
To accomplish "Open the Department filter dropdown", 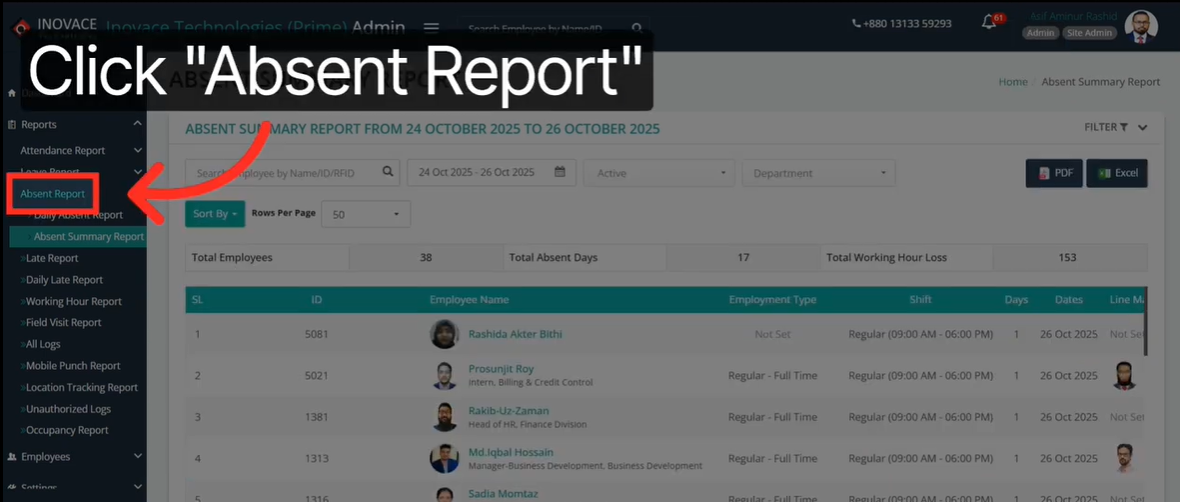I will (818, 173).
